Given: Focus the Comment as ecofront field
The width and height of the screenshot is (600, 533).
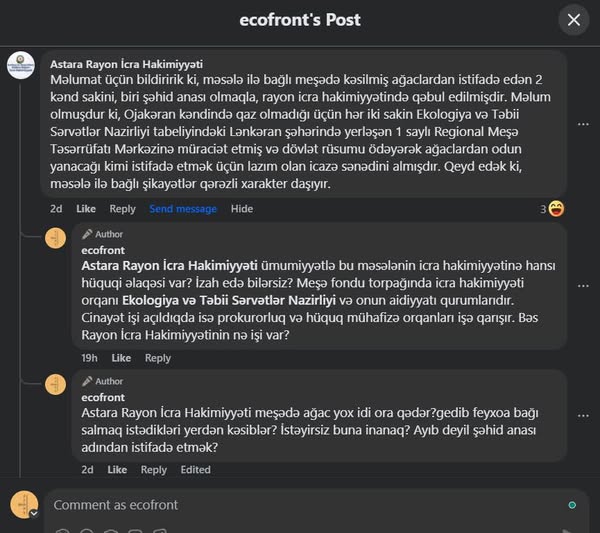Looking at the screenshot, I should tap(300, 505).
